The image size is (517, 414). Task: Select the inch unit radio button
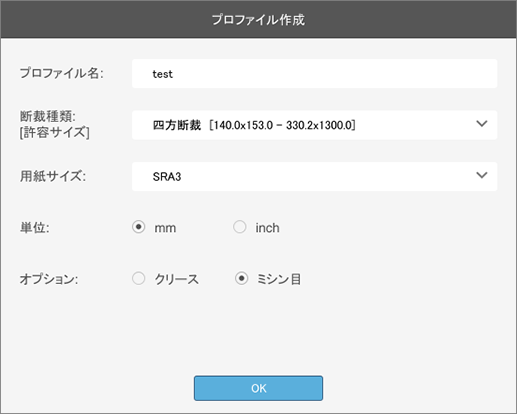click(x=240, y=227)
